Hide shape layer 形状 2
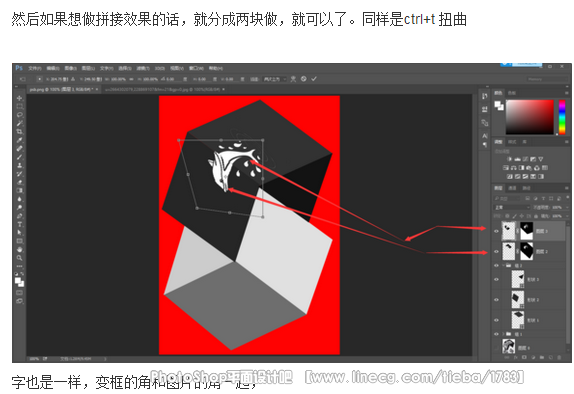574x394 pixels. [496, 300]
